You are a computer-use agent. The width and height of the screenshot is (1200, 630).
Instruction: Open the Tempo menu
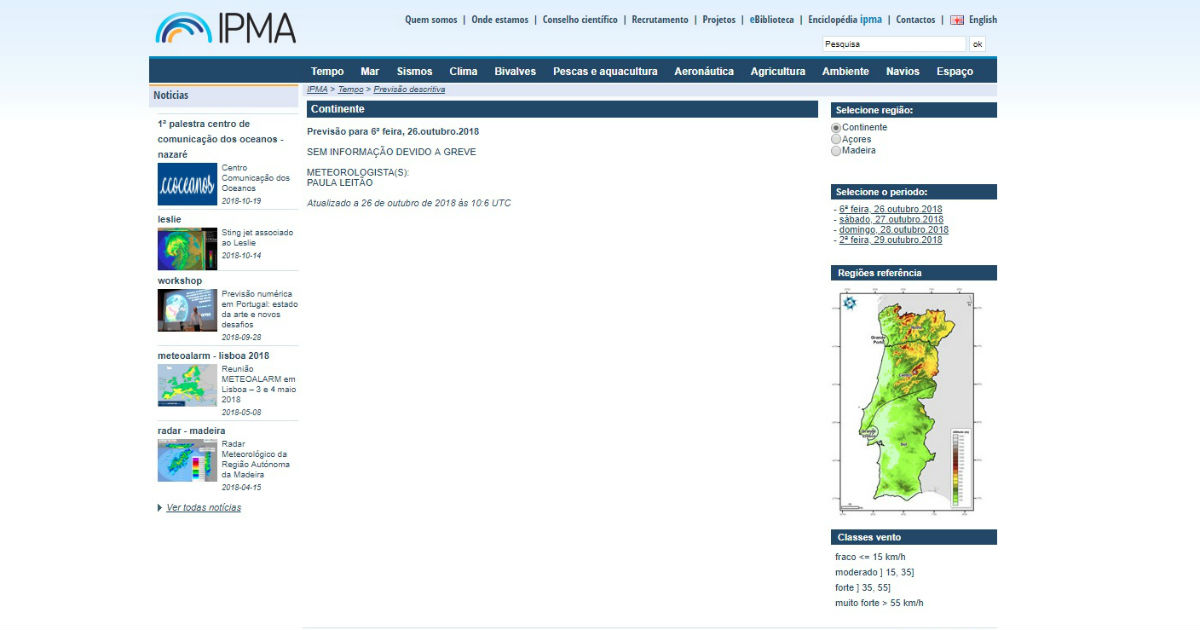(327, 71)
